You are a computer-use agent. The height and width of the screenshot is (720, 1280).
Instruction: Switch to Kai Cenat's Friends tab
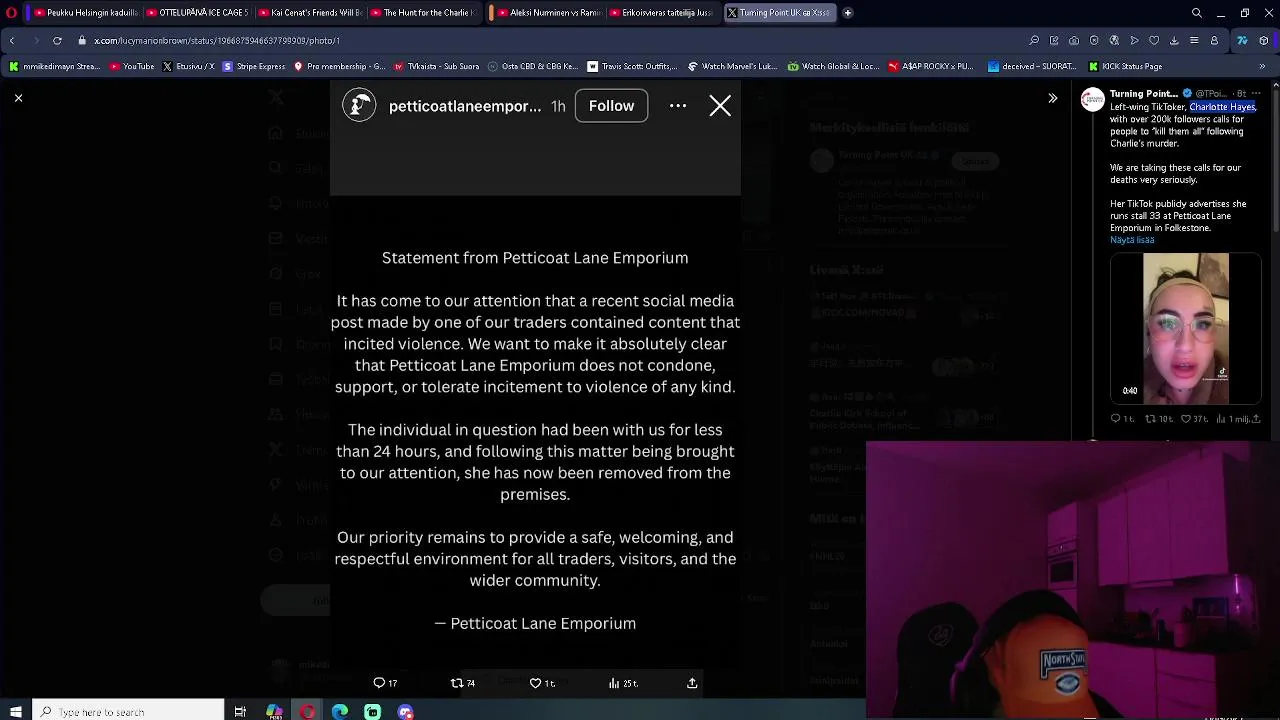point(308,13)
